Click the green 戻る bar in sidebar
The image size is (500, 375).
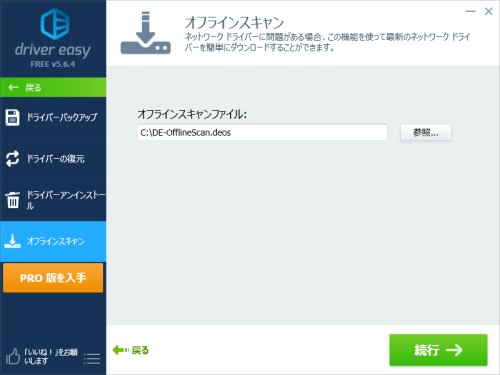point(53,88)
